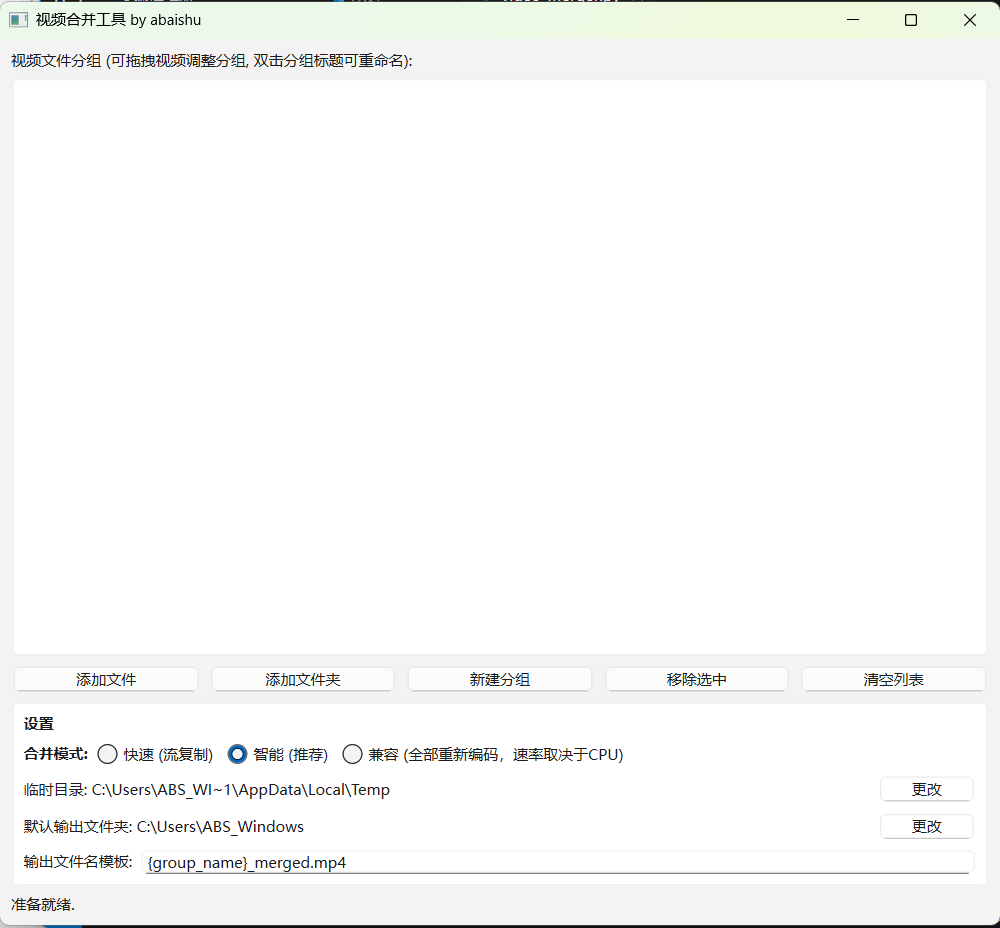Click inside the empty video group list
This screenshot has width=1000, height=928.
pos(500,366)
